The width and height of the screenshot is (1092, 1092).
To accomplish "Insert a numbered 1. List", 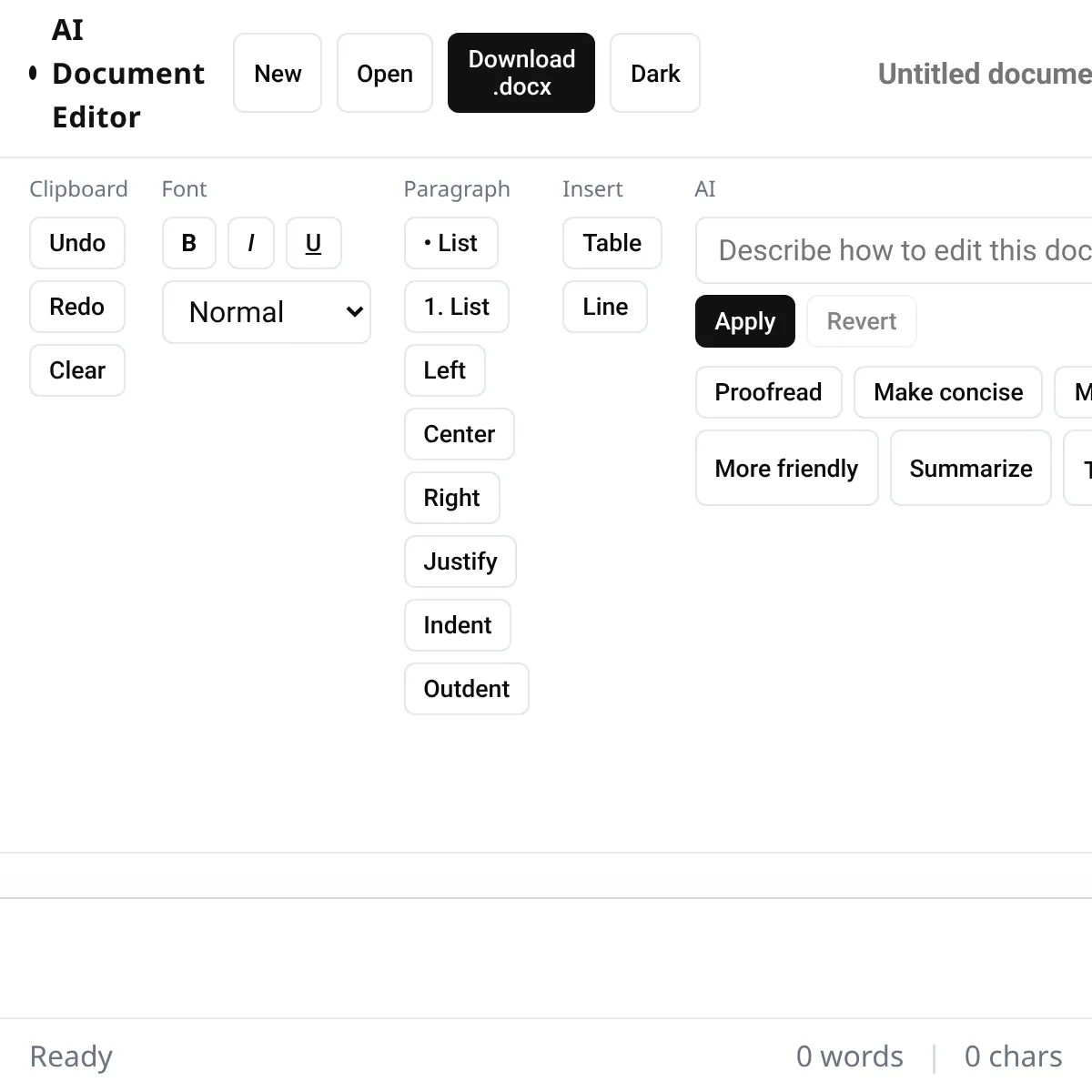I will coord(457,307).
